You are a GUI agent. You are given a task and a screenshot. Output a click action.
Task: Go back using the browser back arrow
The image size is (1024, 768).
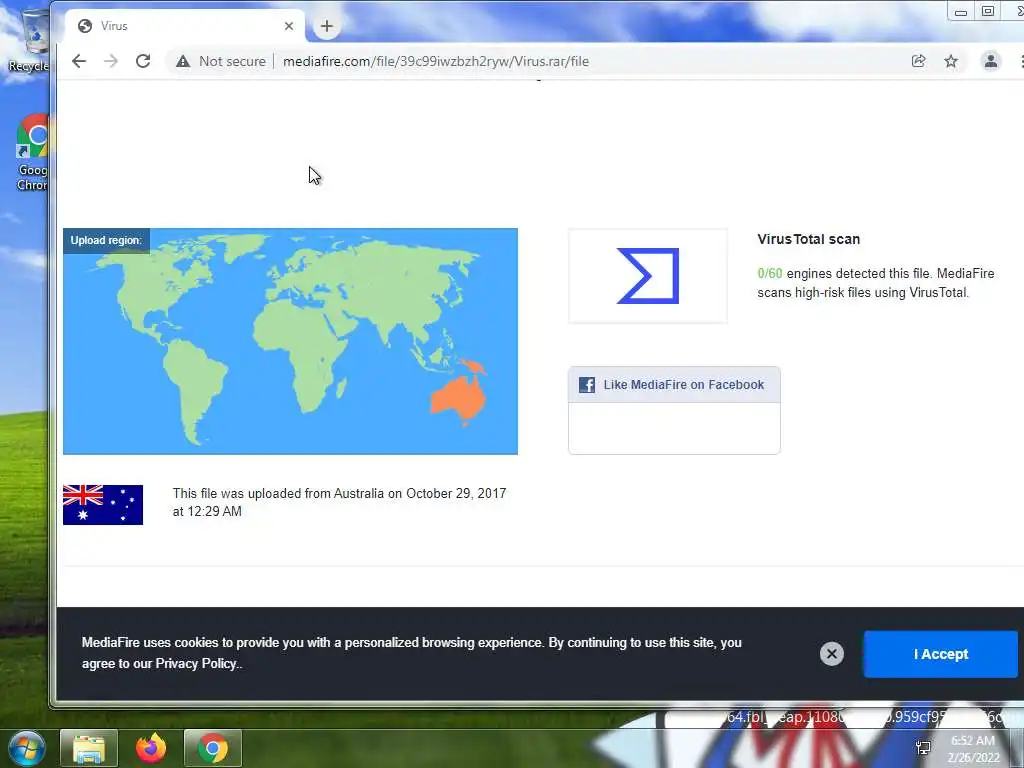pos(79,61)
